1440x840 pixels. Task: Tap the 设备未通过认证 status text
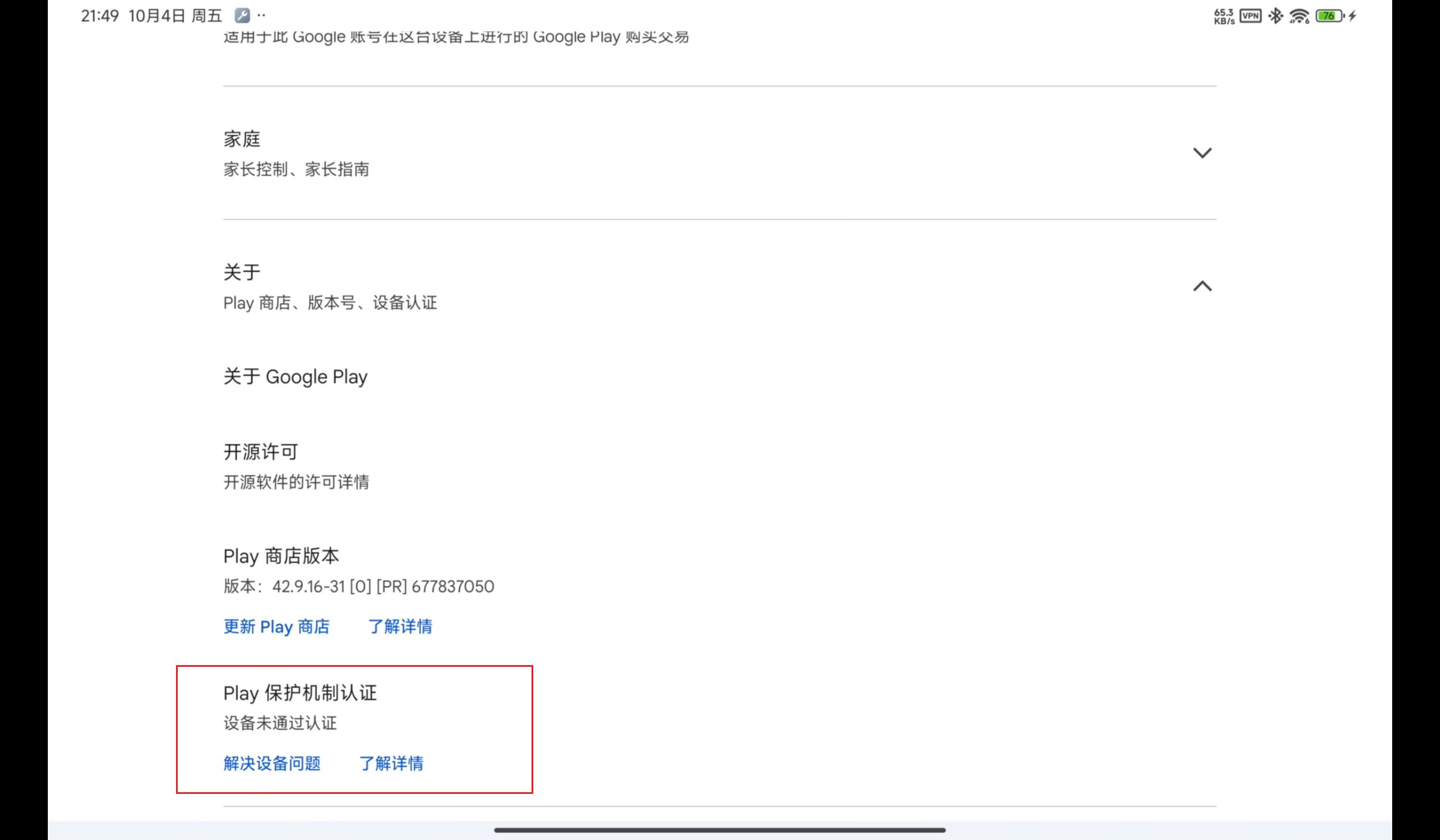[280, 723]
